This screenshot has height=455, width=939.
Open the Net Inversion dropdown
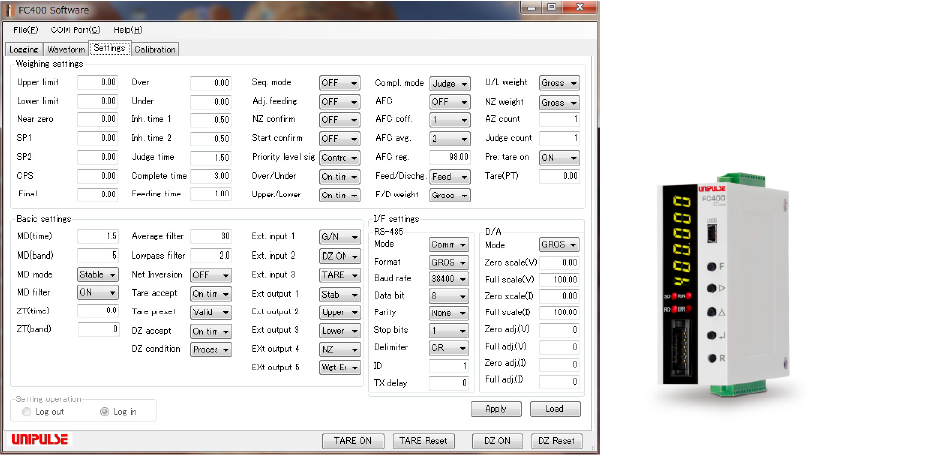pos(211,275)
